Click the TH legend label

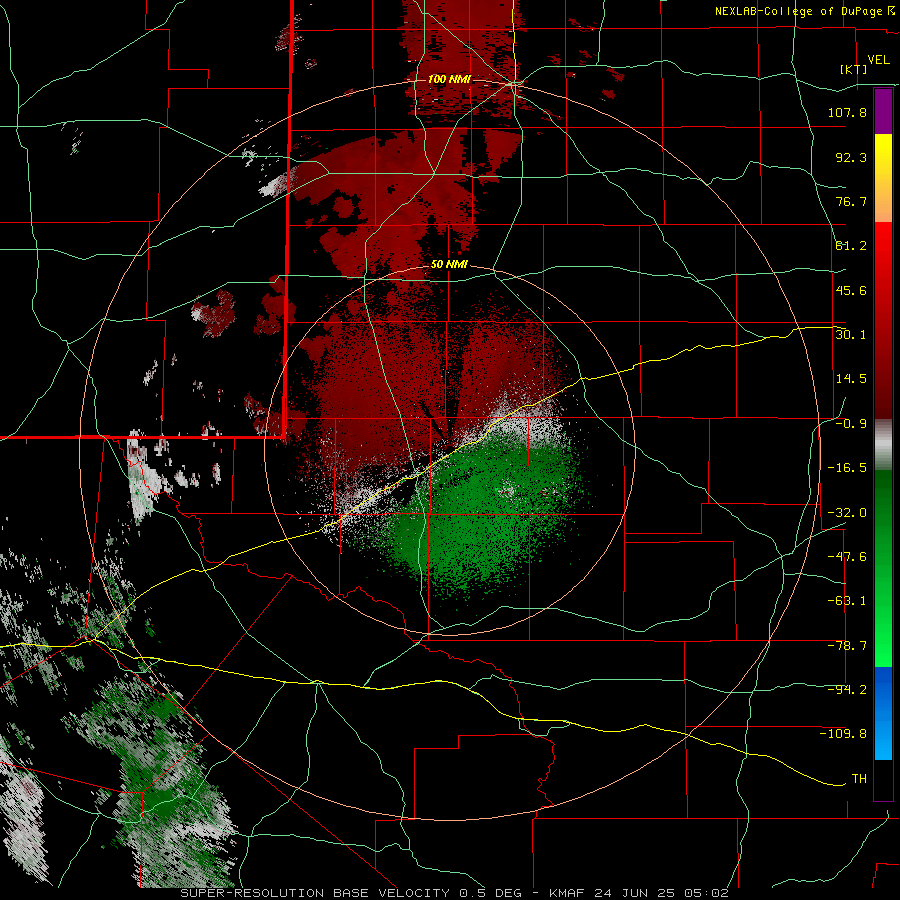click(x=859, y=779)
